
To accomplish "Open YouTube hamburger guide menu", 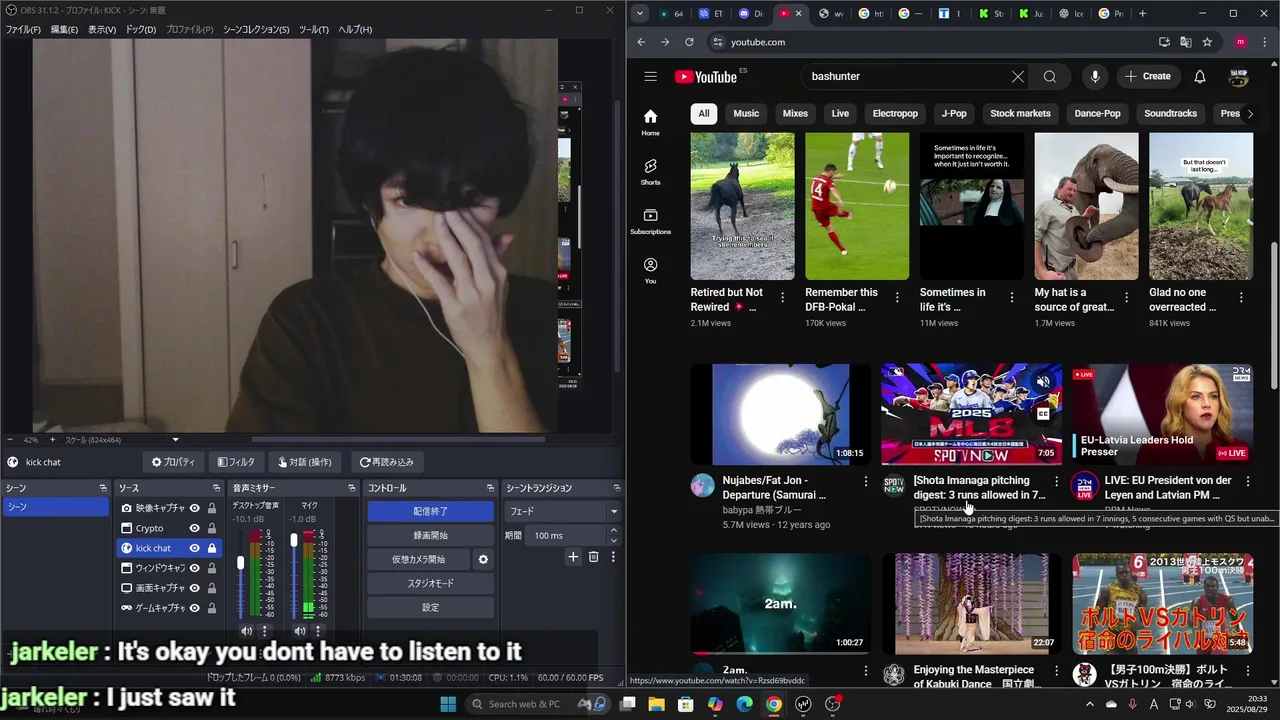I will [650, 76].
